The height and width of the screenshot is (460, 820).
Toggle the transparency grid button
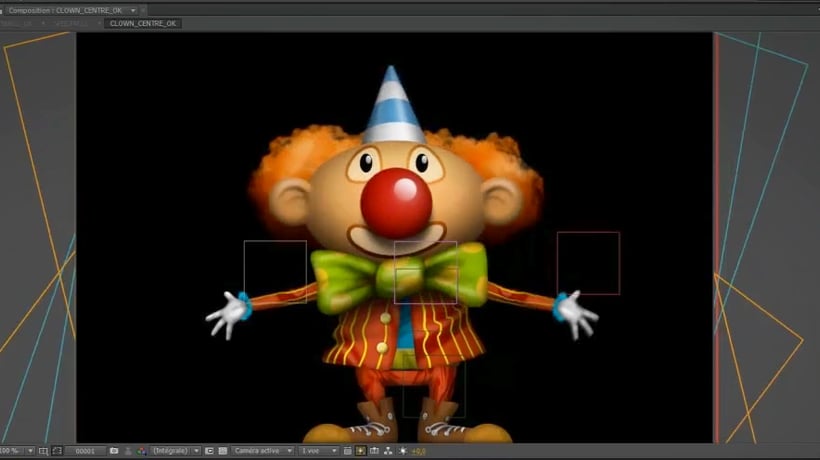tap(222, 450)
